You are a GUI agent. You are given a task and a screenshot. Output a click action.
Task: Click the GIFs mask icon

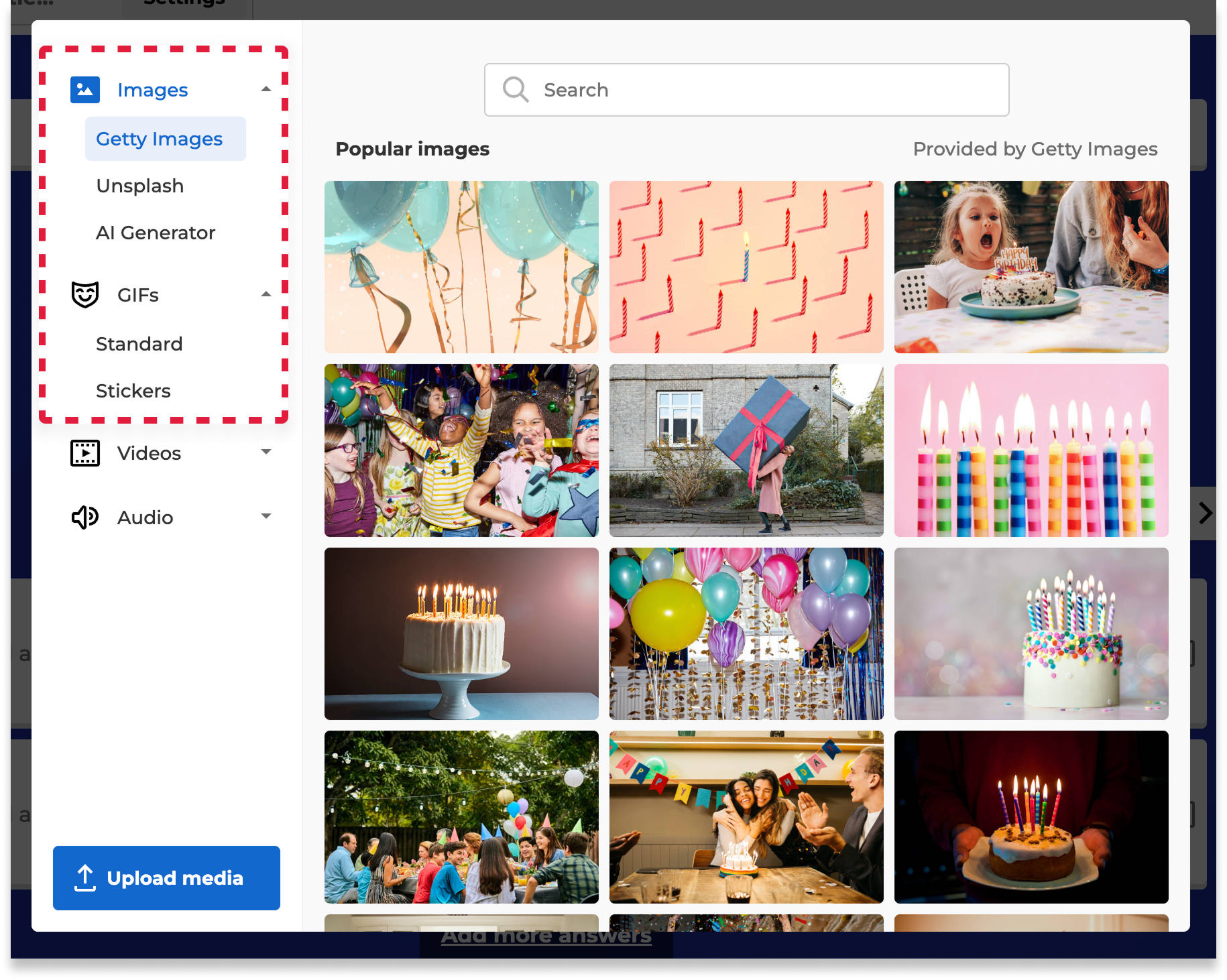point(85,295)
